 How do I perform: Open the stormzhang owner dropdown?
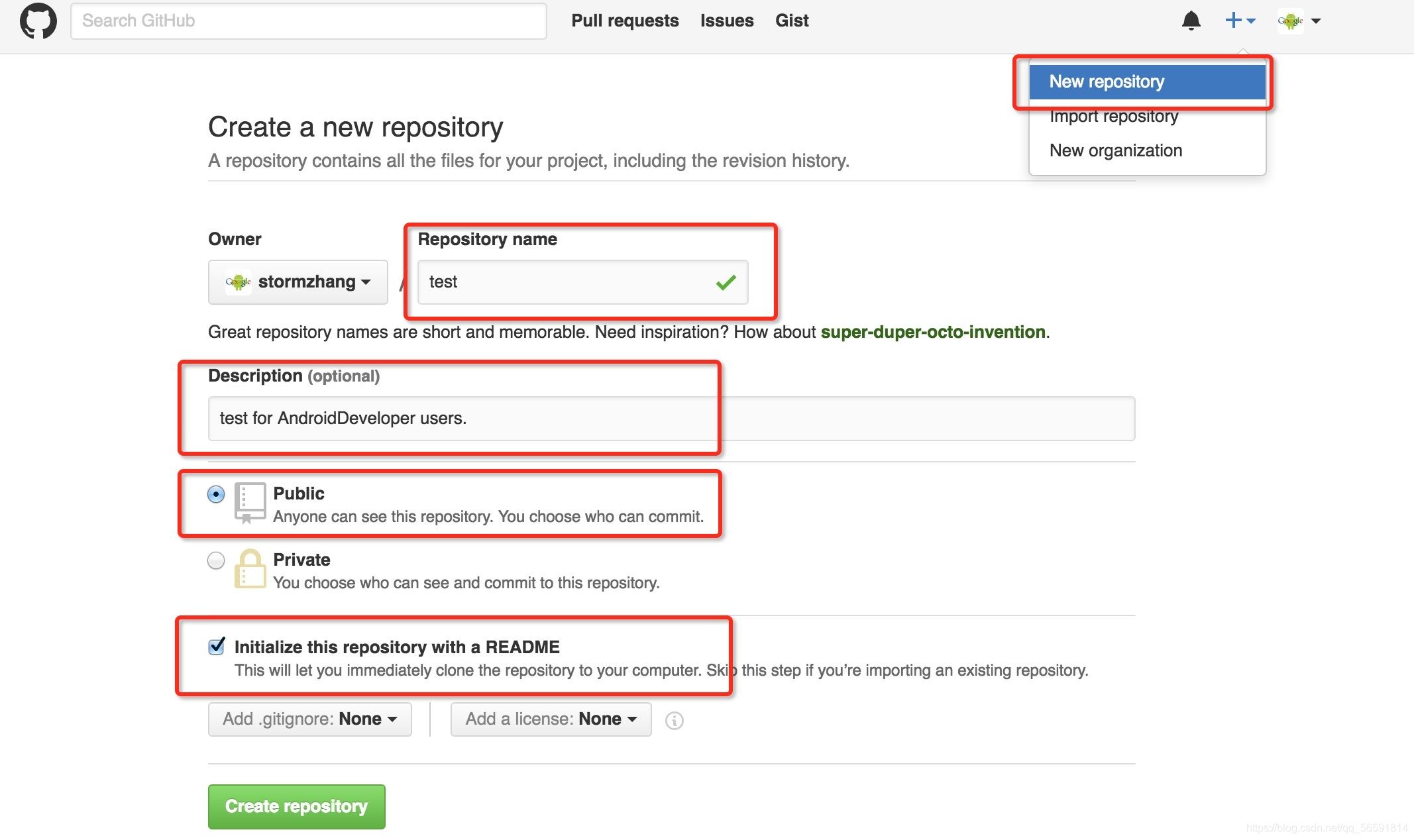tap(298, 282)
